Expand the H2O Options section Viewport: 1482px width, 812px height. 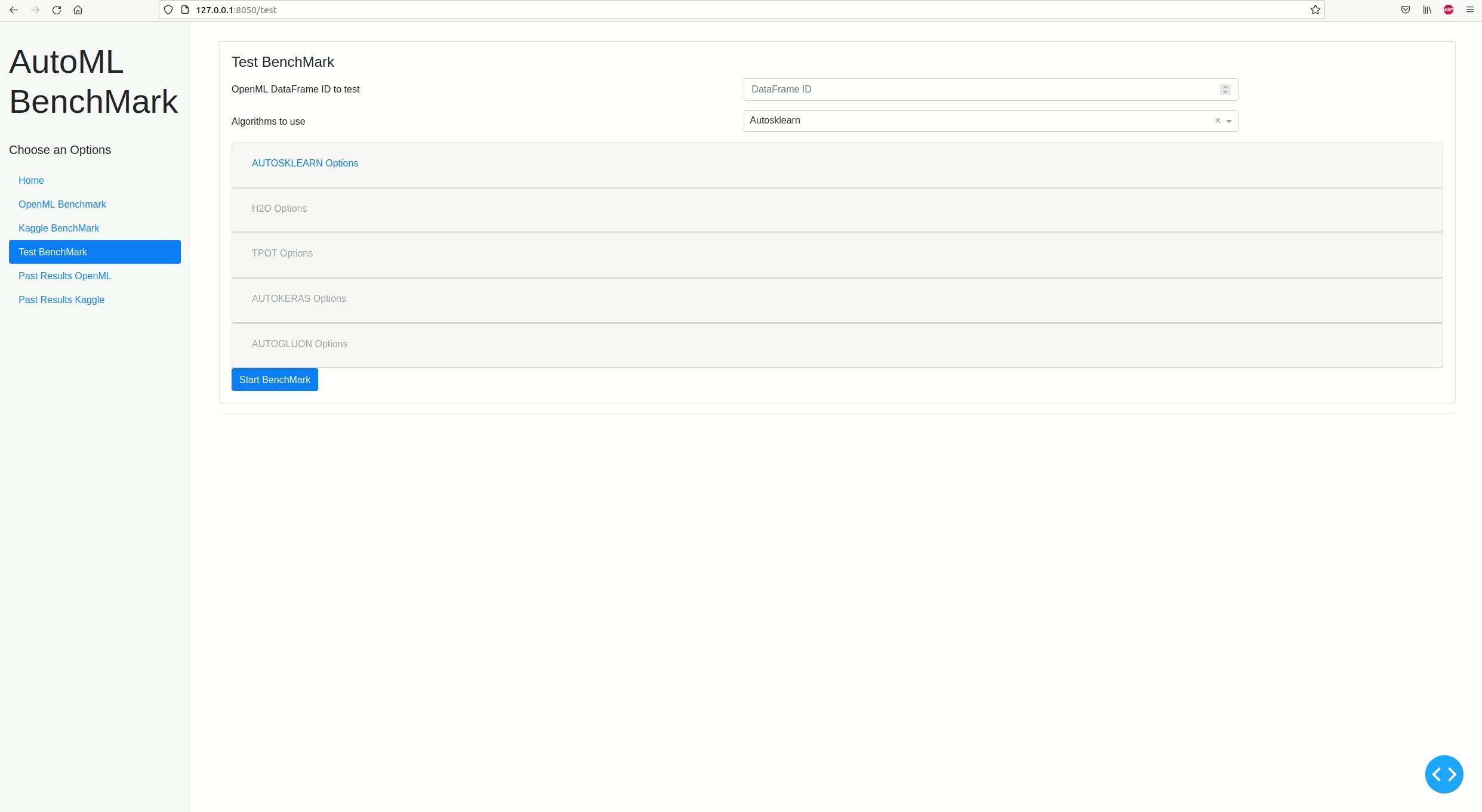[x=279, y=208]
